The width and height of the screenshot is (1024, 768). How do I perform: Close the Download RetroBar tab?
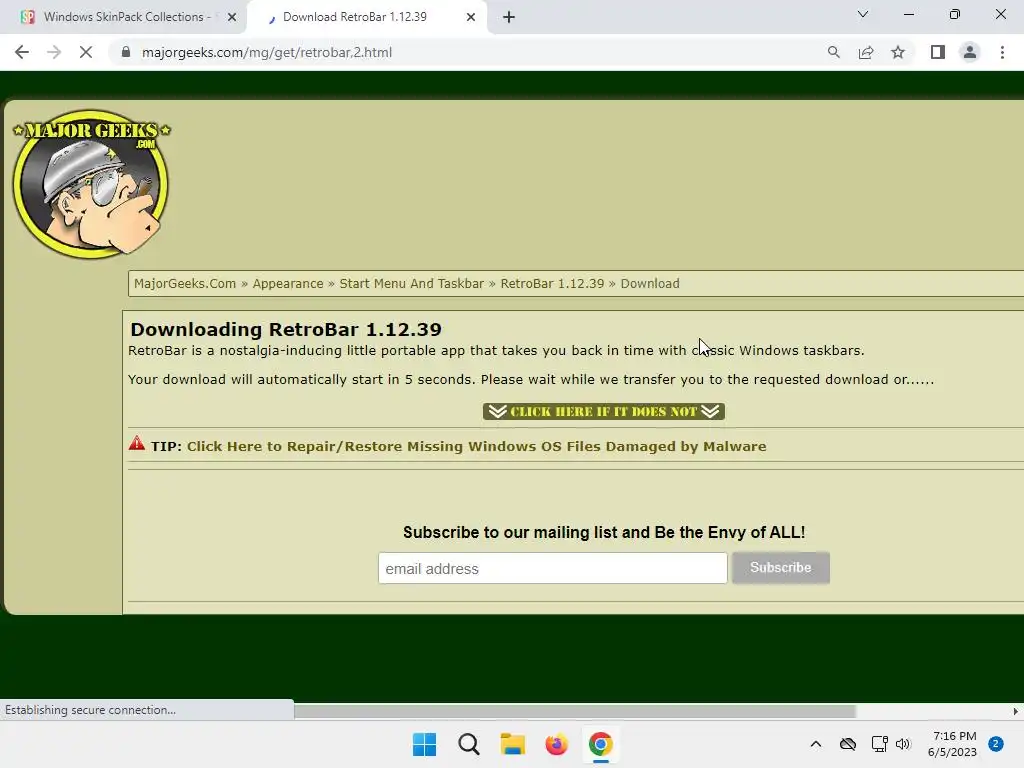[471, 17]
